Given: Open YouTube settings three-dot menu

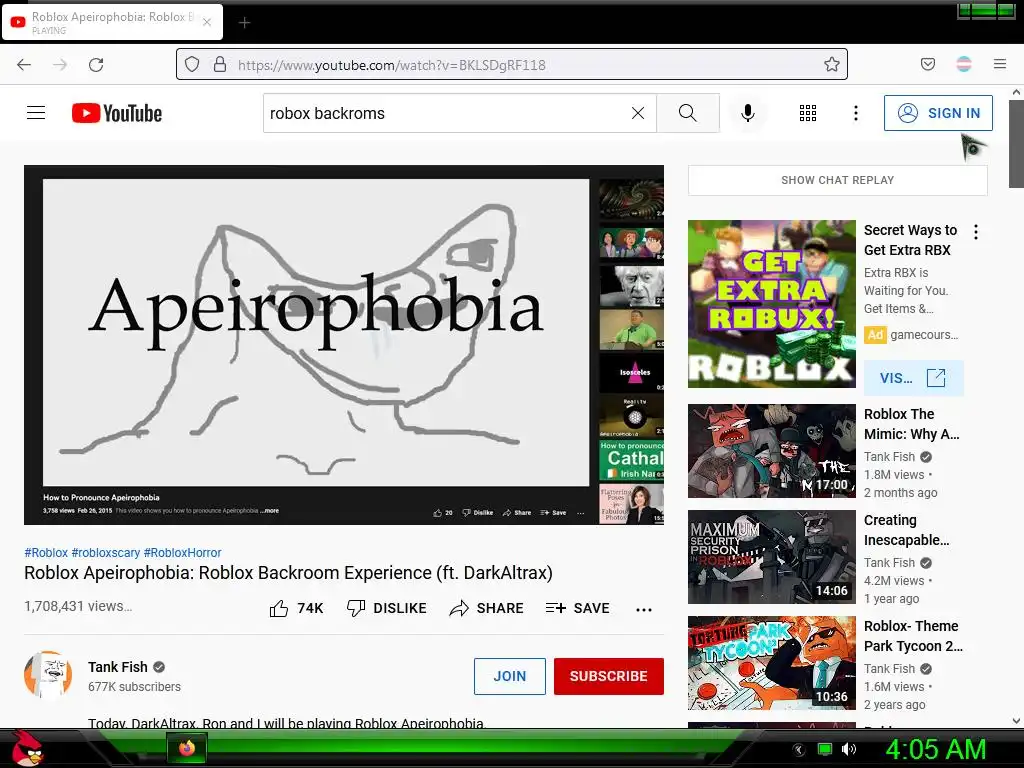Looking at the screenshot, I should pos(856,113).
